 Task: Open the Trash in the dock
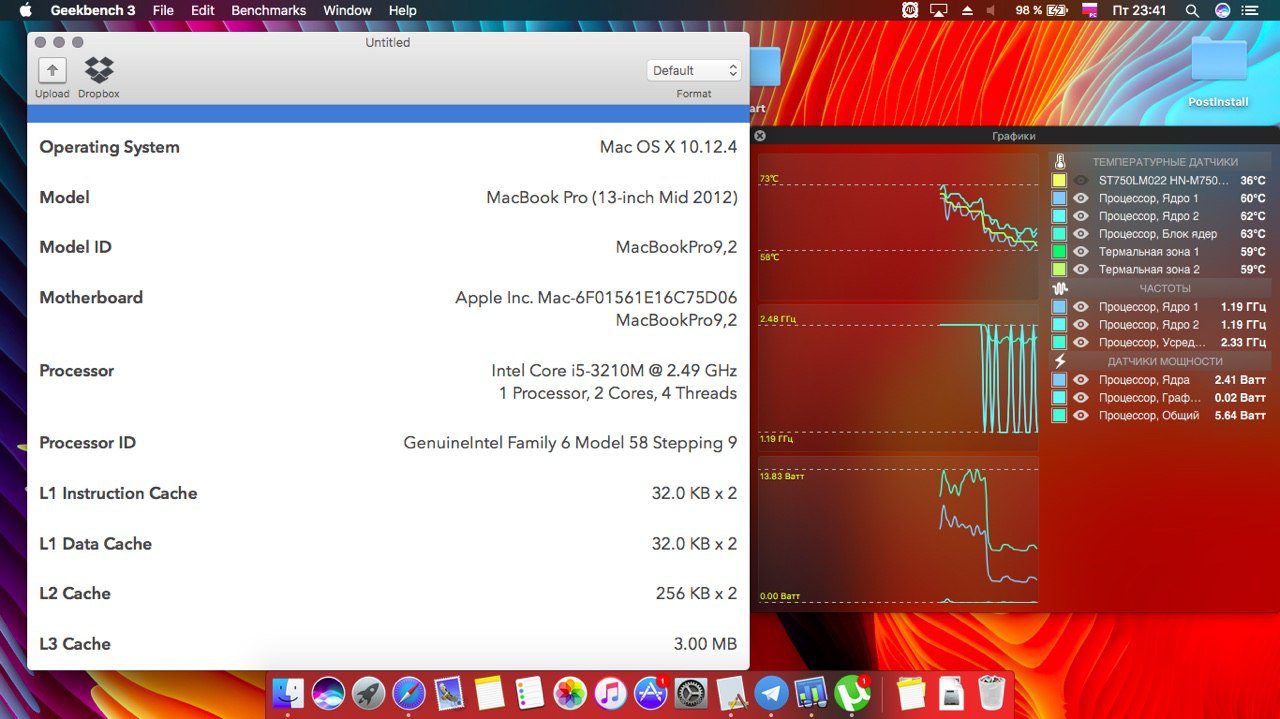991,692
